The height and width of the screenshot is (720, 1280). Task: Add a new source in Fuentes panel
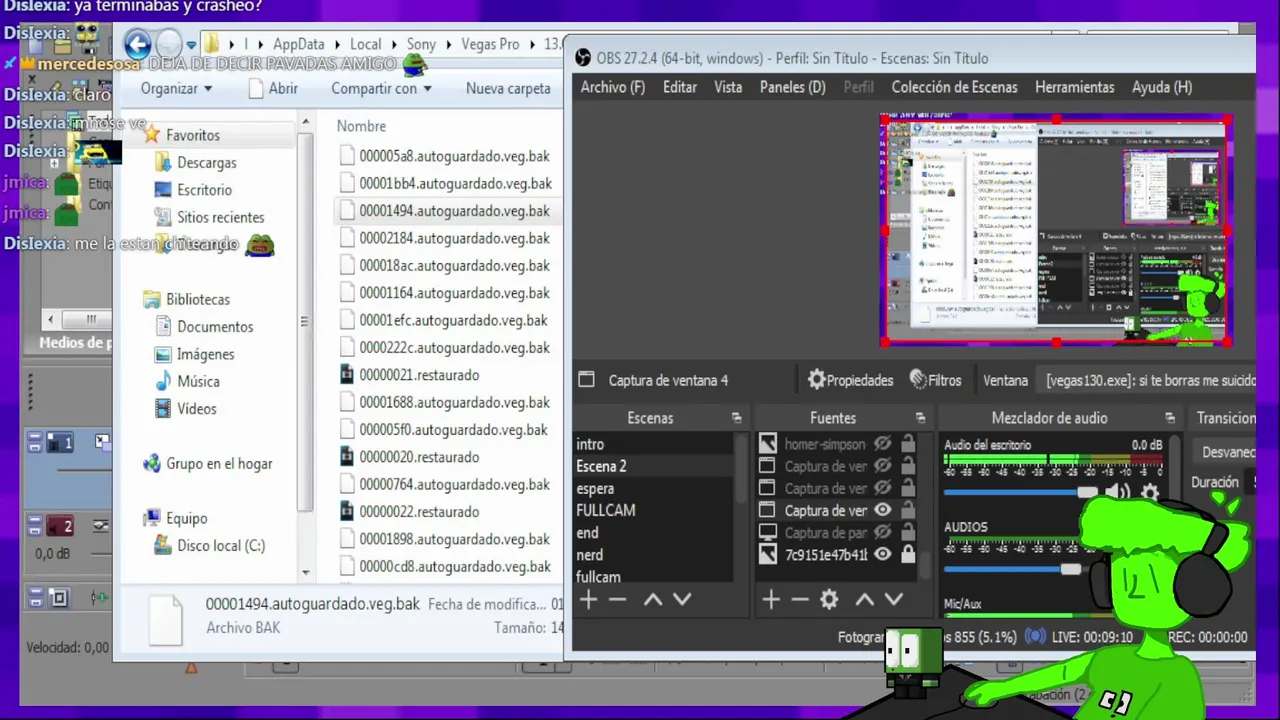(x=770, y=600)
